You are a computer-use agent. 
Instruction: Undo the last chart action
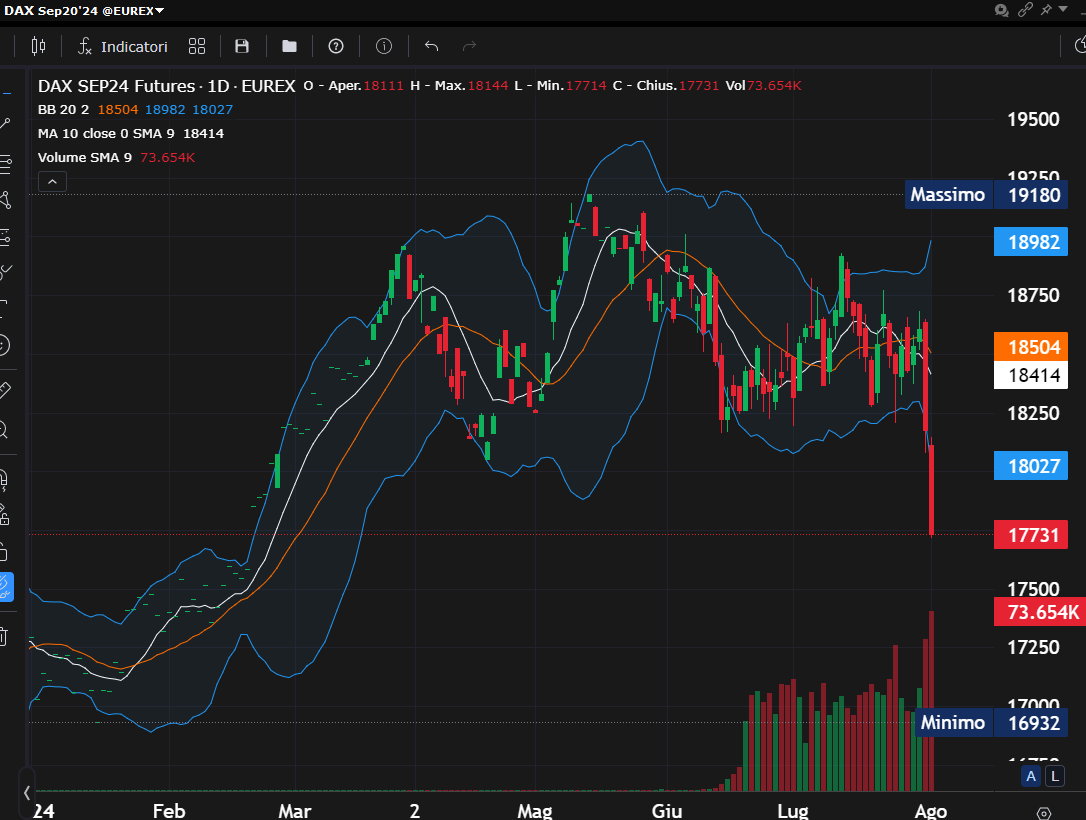tap(431, 46)
